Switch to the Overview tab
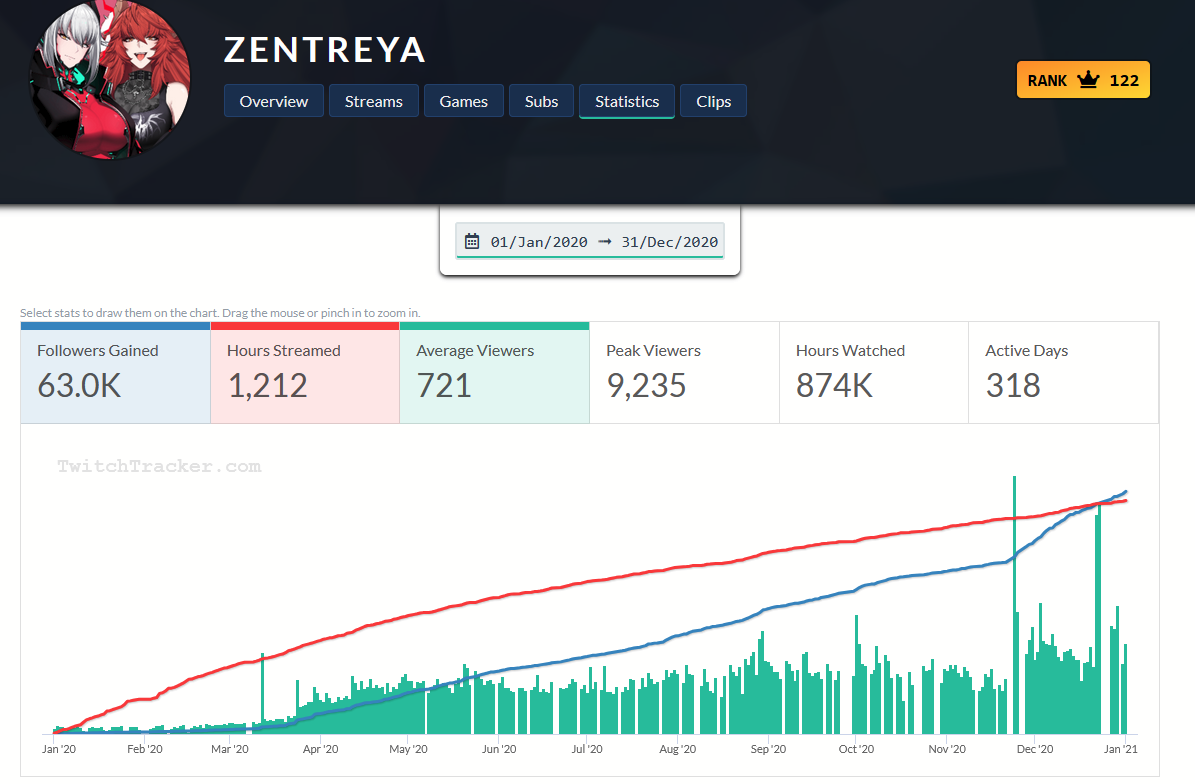Viewport: 1195px width, 784px height. pos(274,101)
